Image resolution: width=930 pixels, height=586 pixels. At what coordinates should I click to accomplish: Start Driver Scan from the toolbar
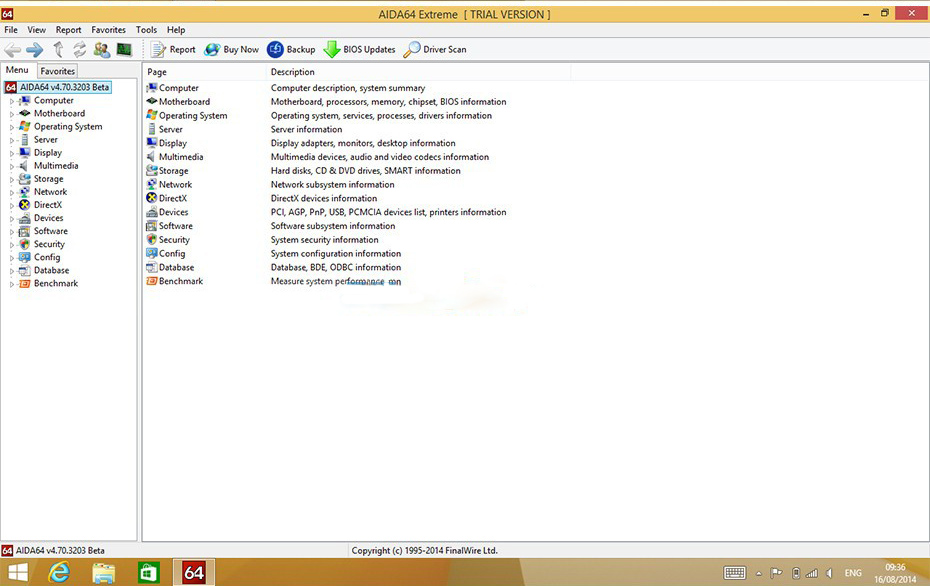coord(435,50)
